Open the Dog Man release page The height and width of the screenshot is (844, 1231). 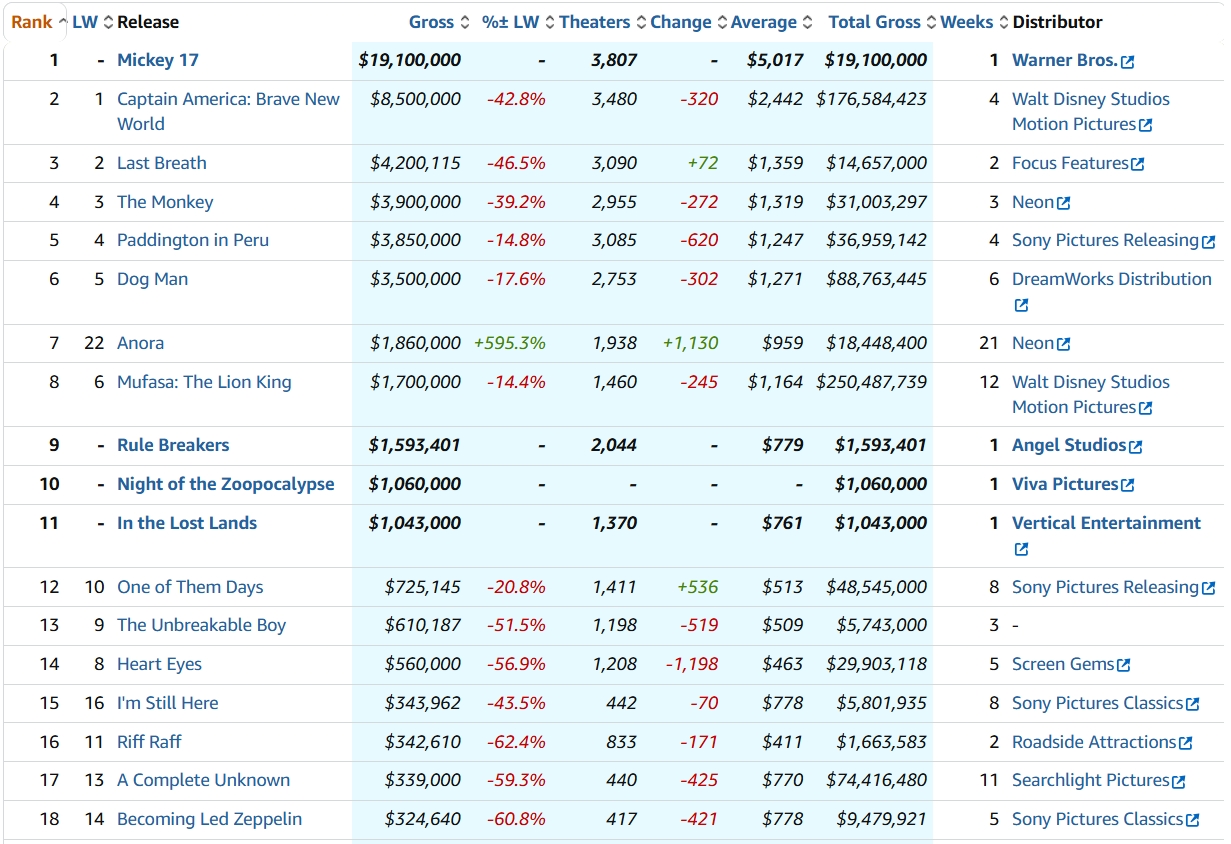click(x=152, y=279)
